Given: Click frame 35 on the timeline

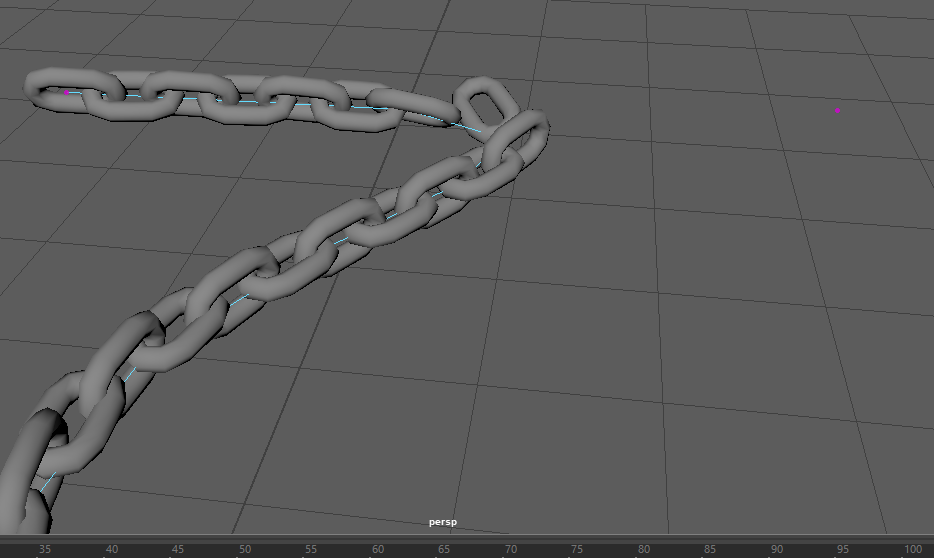Looking at the screenshot, I should (x=45, y=549).
